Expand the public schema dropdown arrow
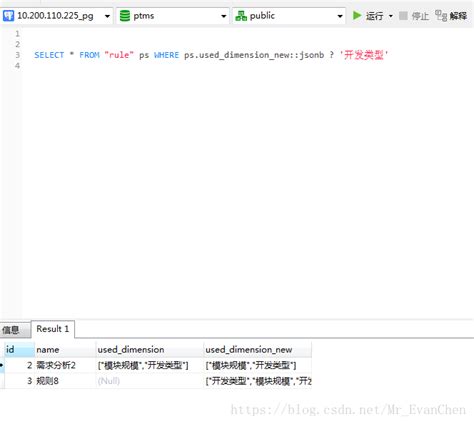Screen dimensions: 474x424 tap(340, 16)
